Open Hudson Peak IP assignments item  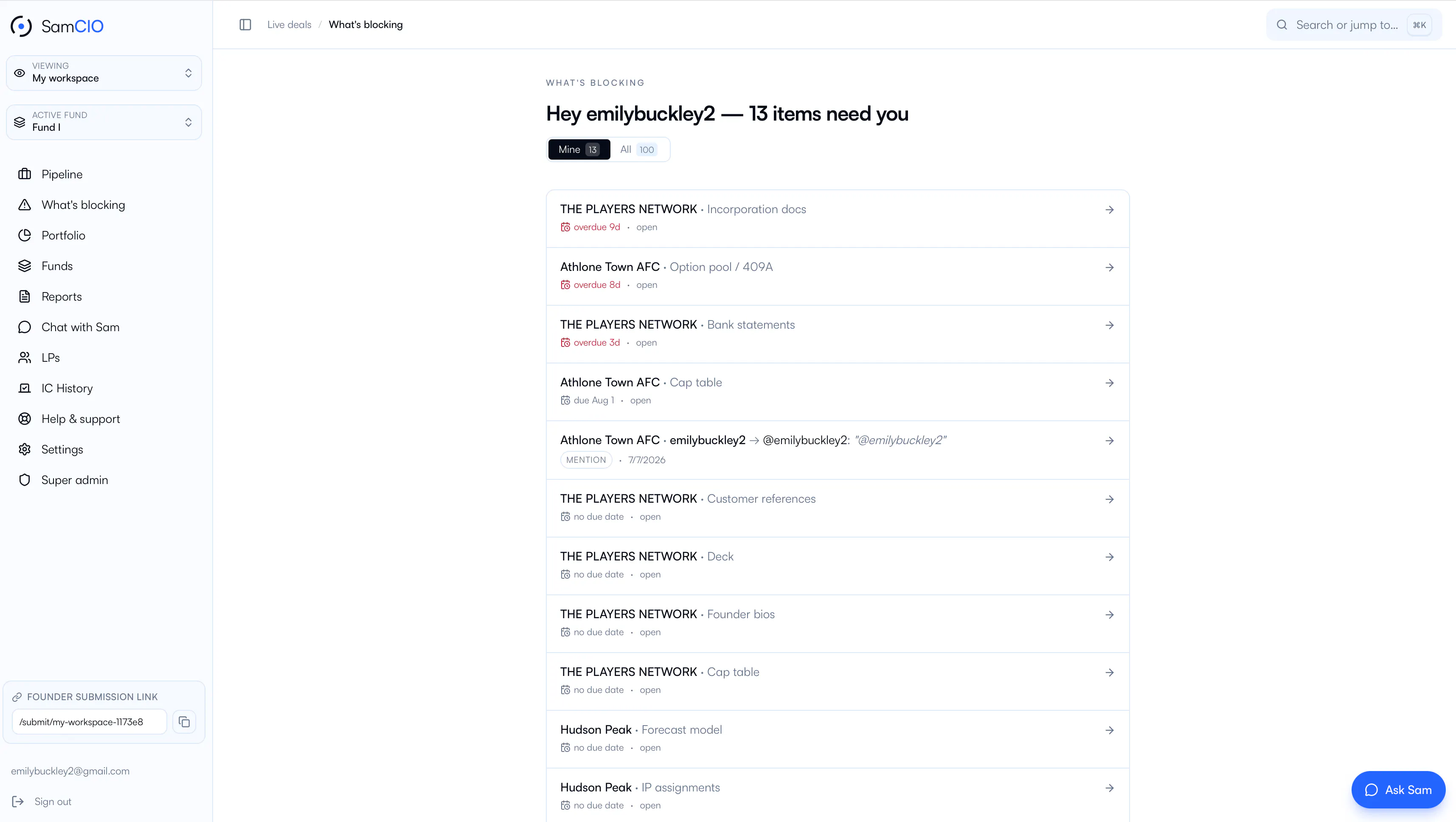click(838, 795)
